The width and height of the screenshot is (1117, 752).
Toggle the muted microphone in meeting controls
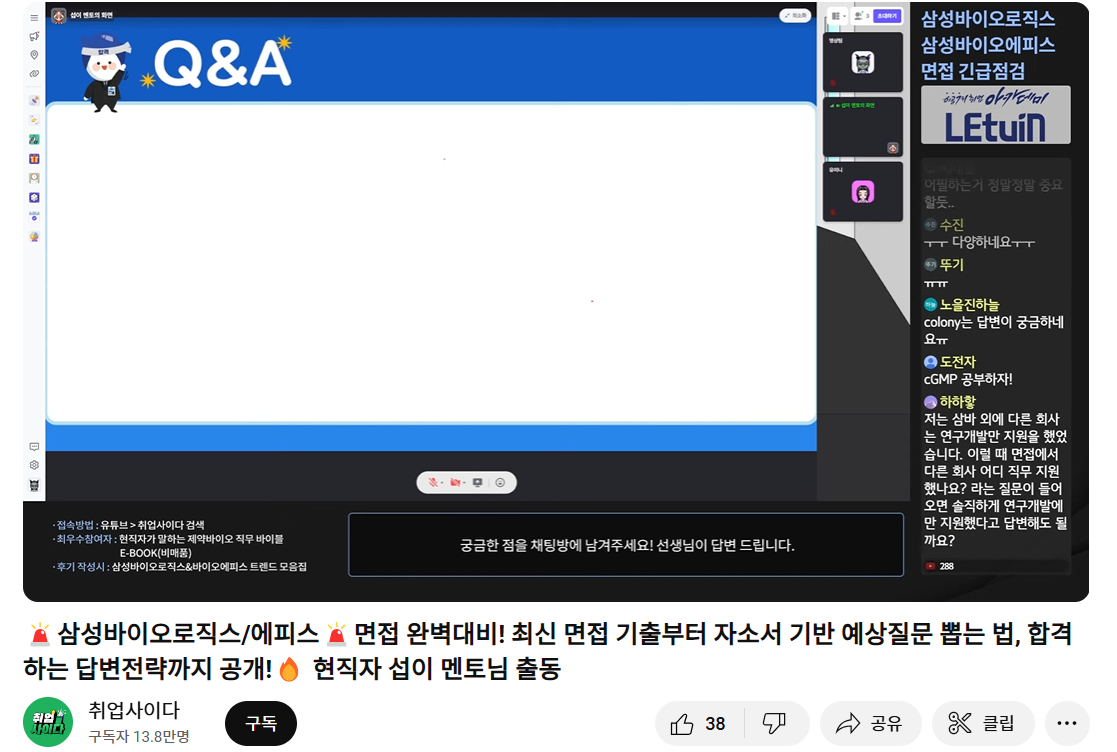[434, 483]
